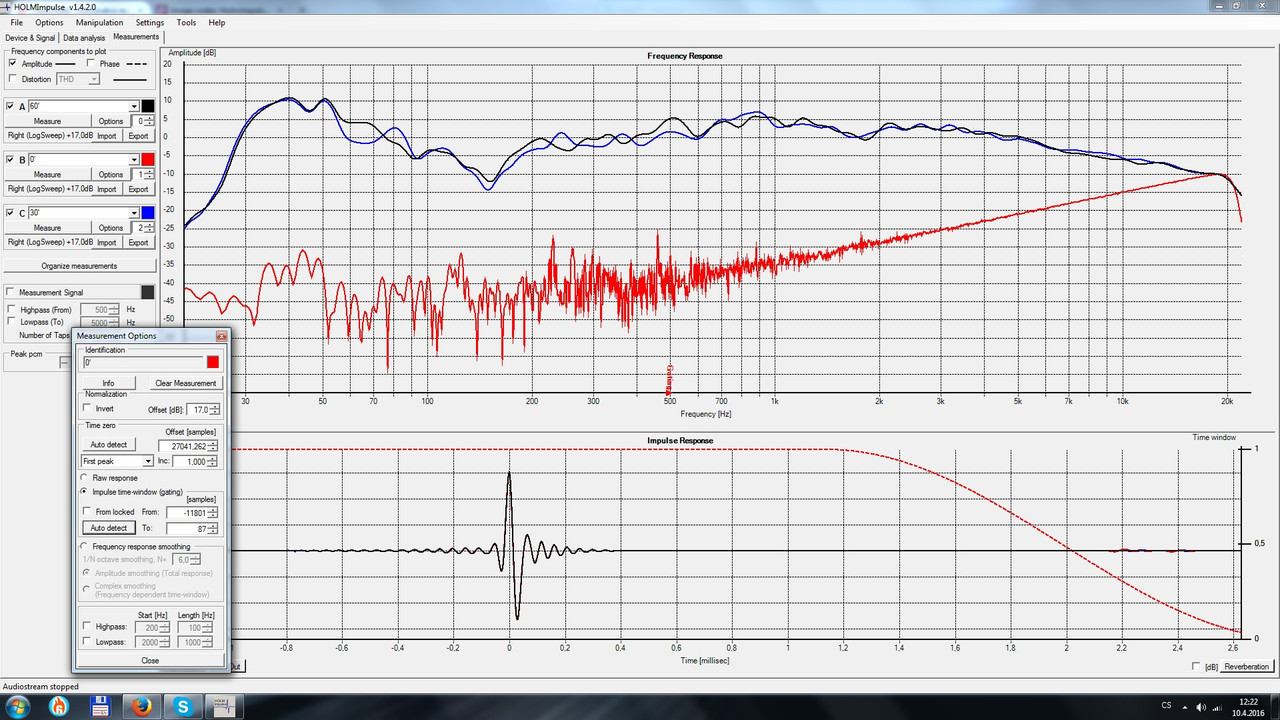
Task: Open Firefox from the taskbar
Action: 142,706
